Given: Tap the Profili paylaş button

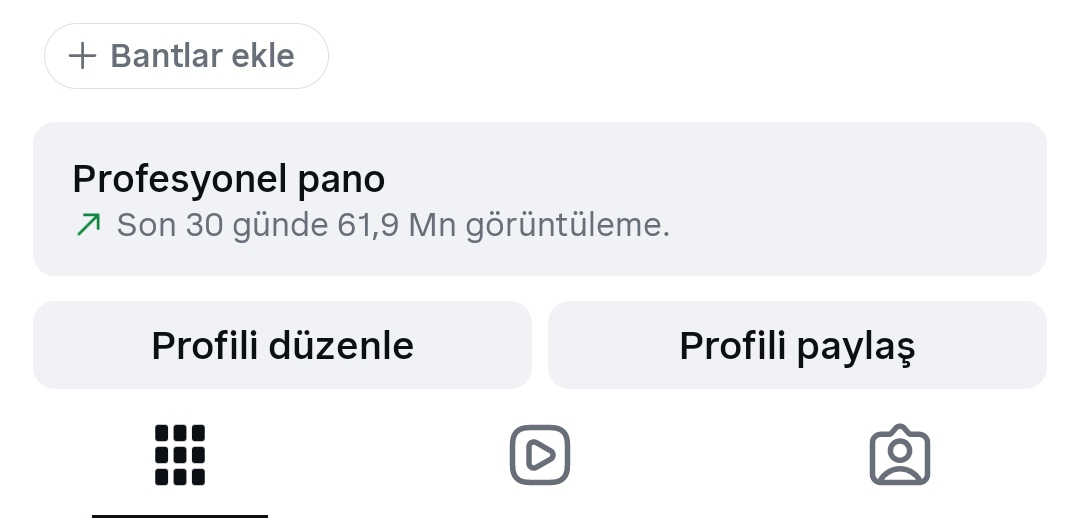Looking at the screenshot, I should click(x=798, y=345).
